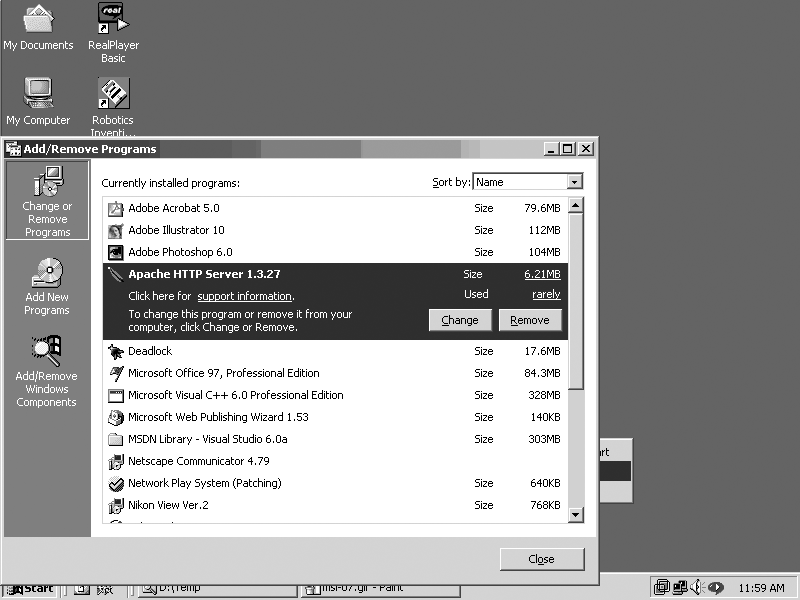Click the Sort by dropdown arrow
800x600 pixels.
click(574, 182)
